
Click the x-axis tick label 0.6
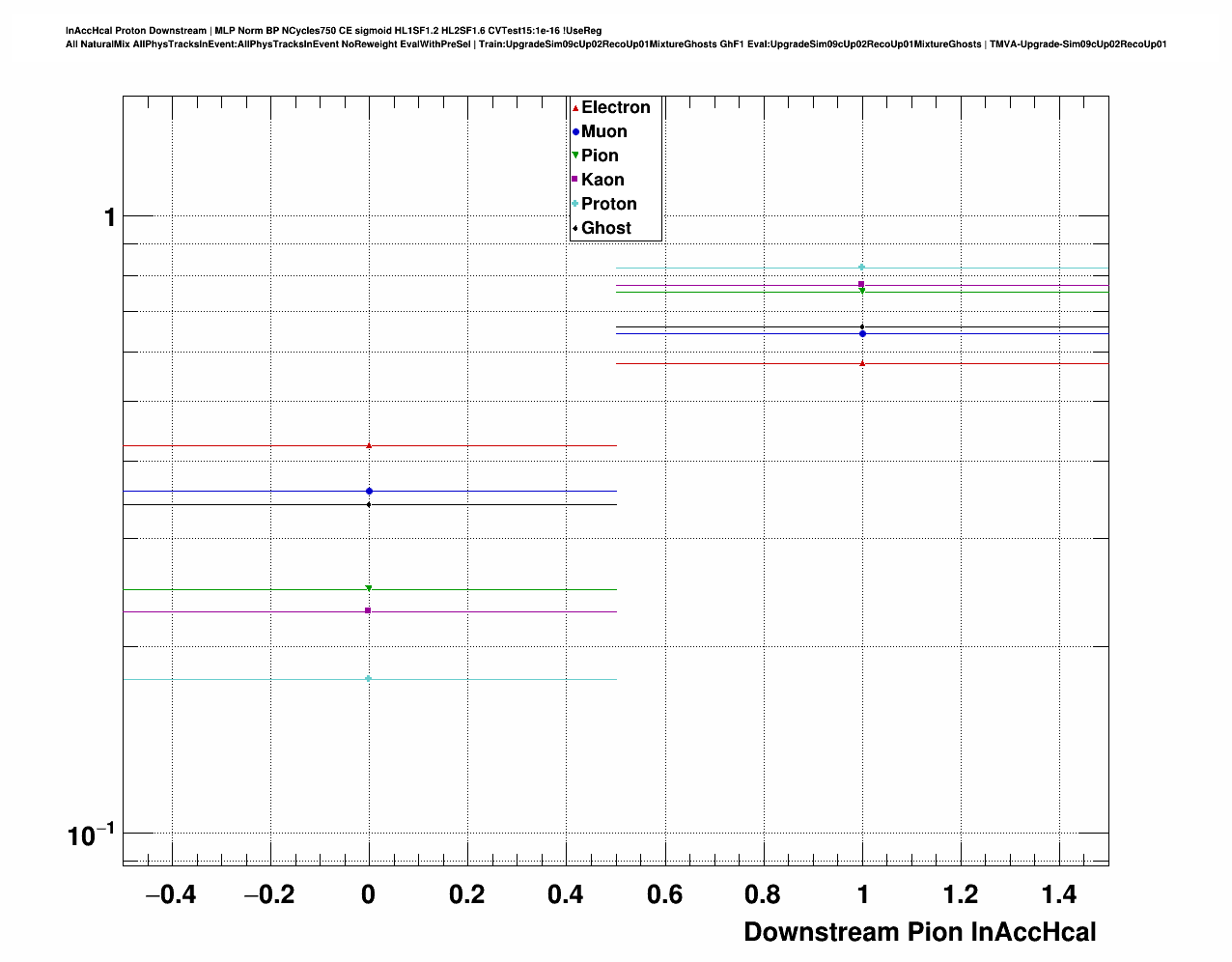(x=665, y=895)
